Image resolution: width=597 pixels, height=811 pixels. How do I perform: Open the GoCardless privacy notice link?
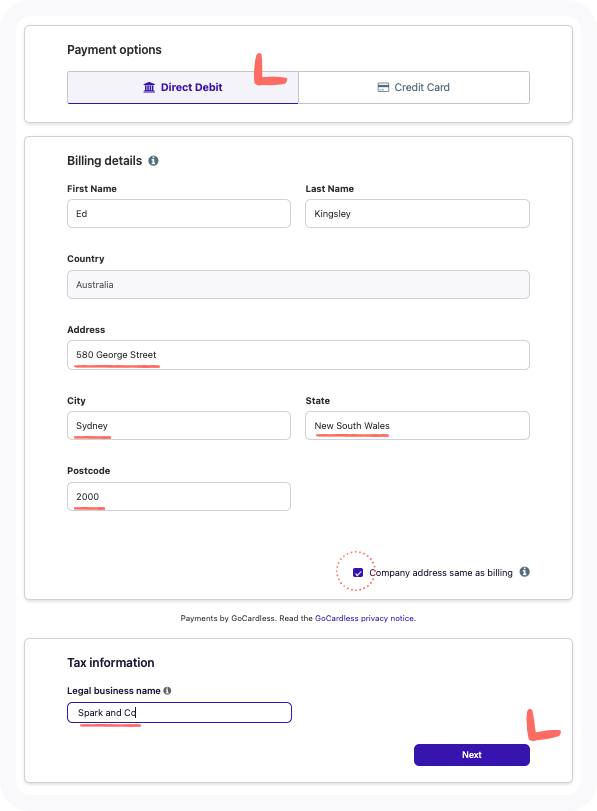[365, 618]
